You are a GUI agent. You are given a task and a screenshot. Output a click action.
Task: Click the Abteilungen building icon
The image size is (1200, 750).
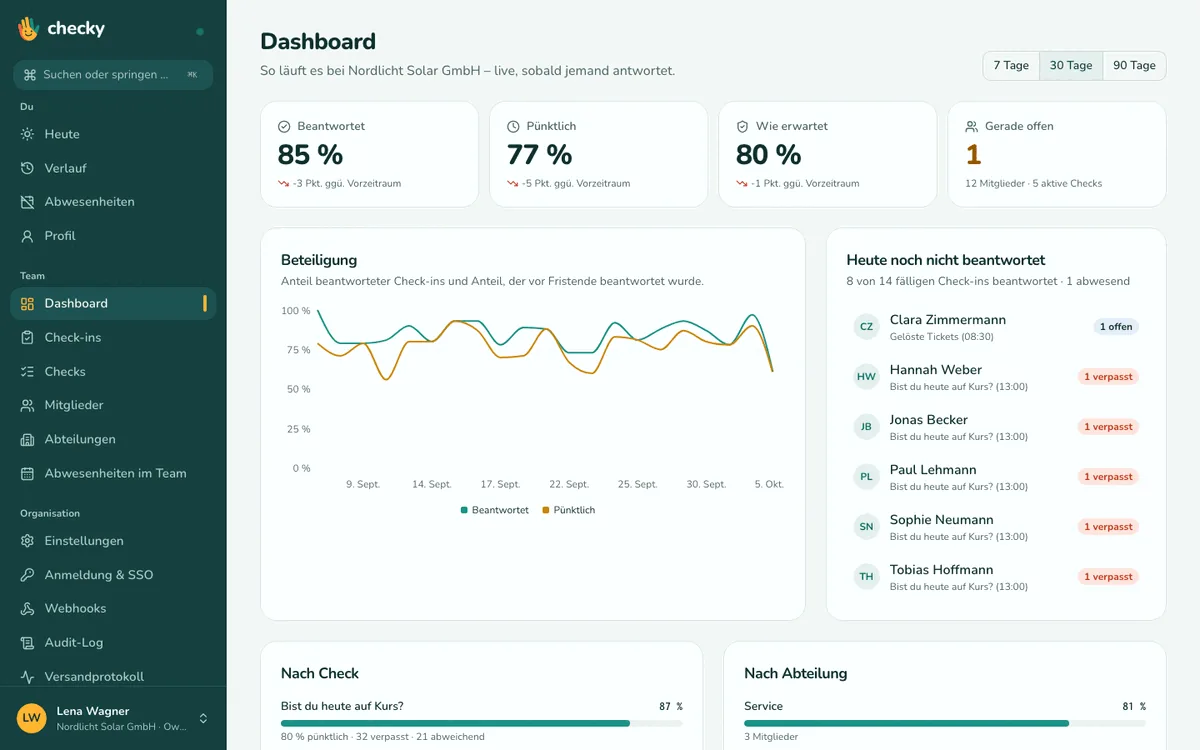coord(27,440)
